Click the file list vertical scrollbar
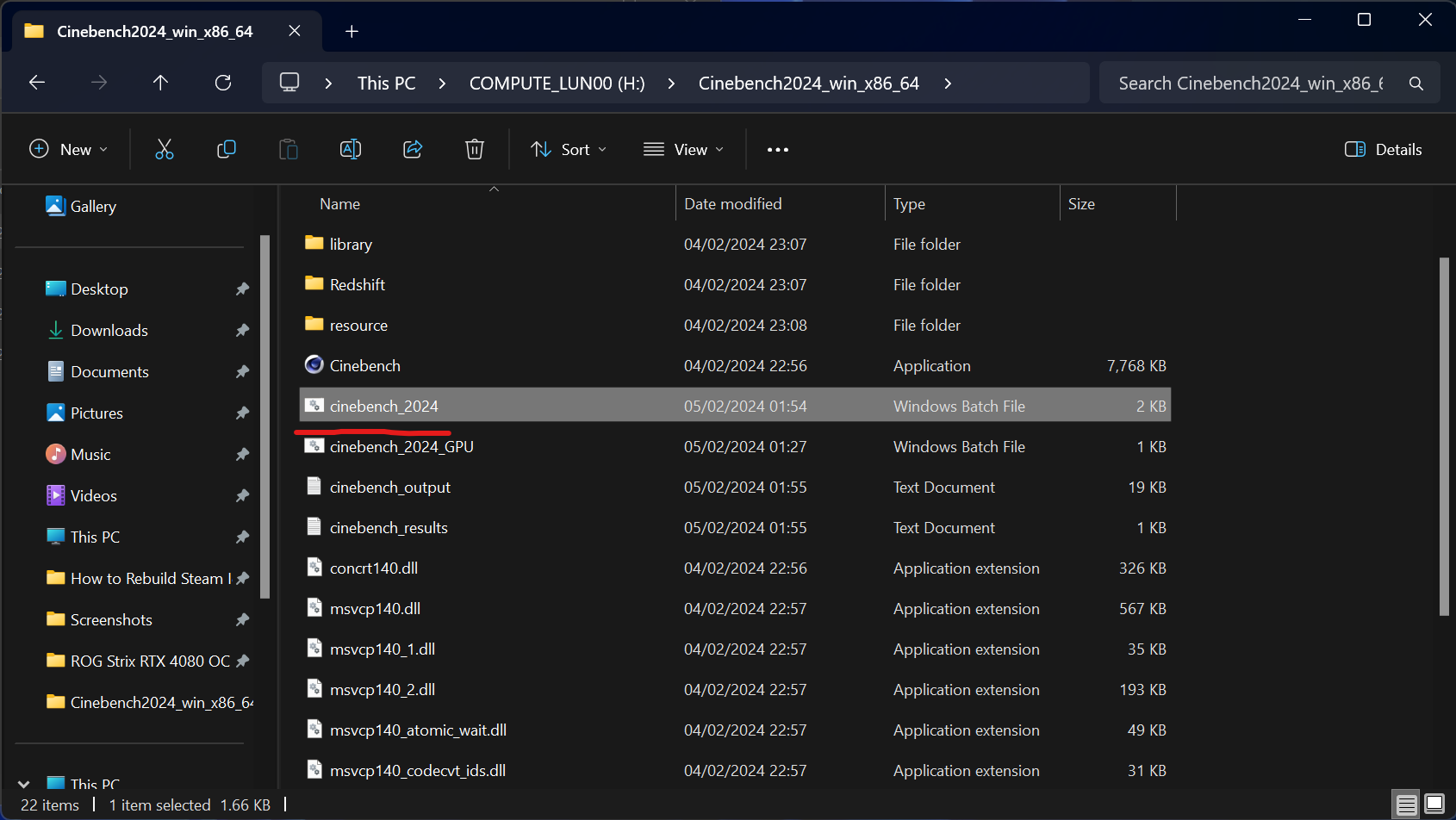Viewport: 1456px width, 820px height. click(x=1444, y=436)
